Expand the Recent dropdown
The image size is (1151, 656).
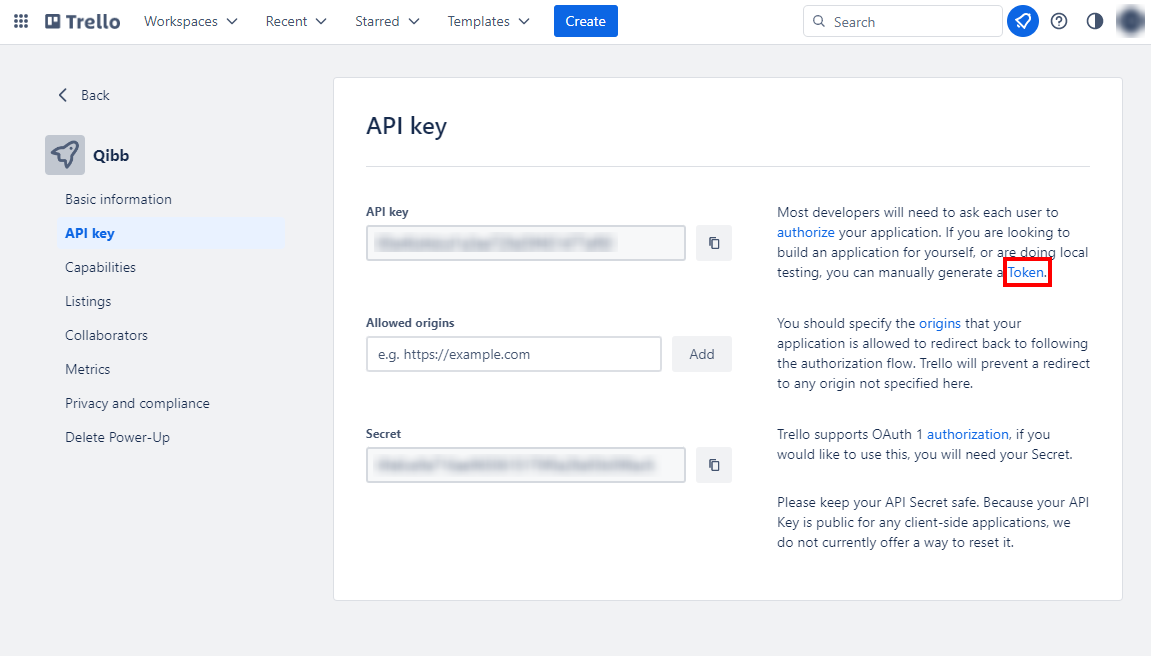296,21
